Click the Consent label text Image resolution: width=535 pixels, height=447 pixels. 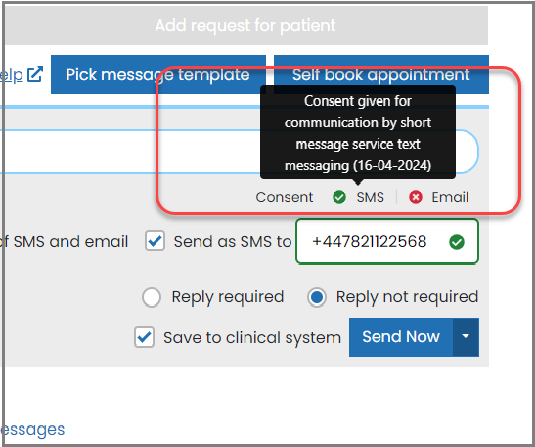[x=284, y=197]
